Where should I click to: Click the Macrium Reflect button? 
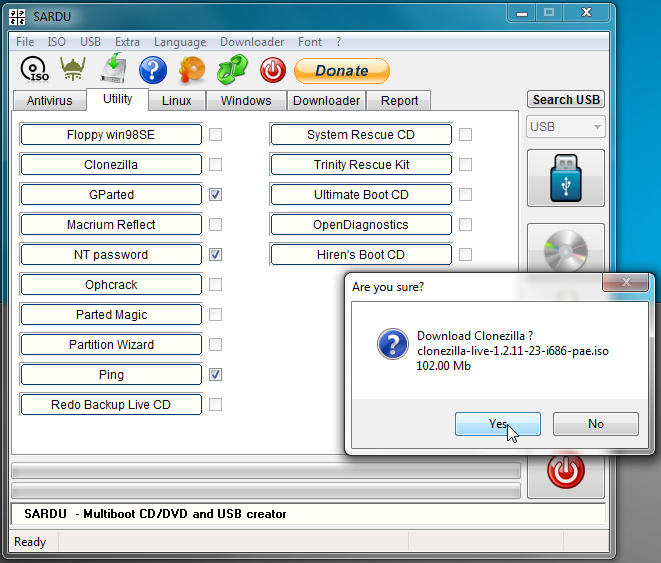[111, 225]
